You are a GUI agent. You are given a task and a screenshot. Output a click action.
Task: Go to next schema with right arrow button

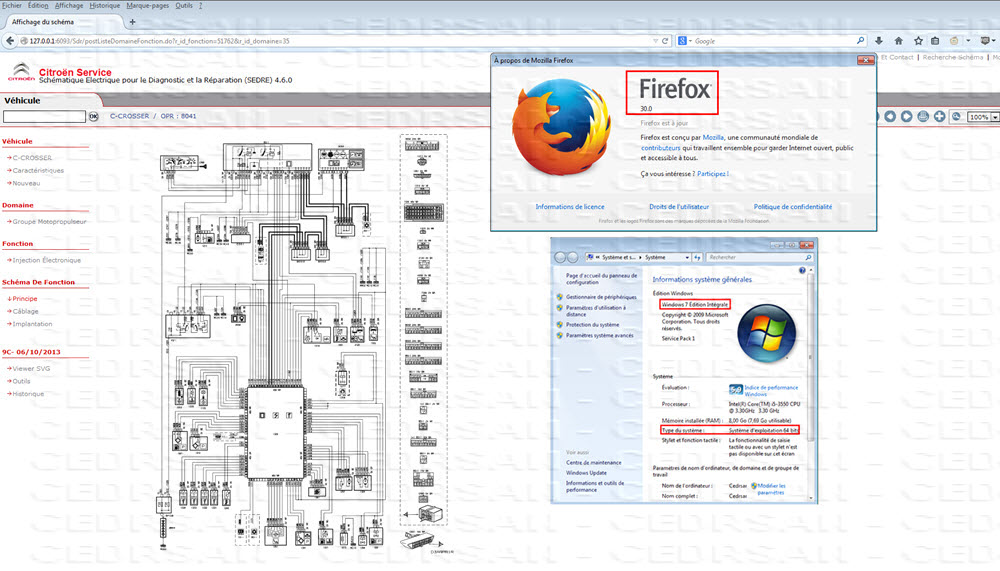[906, 117]
